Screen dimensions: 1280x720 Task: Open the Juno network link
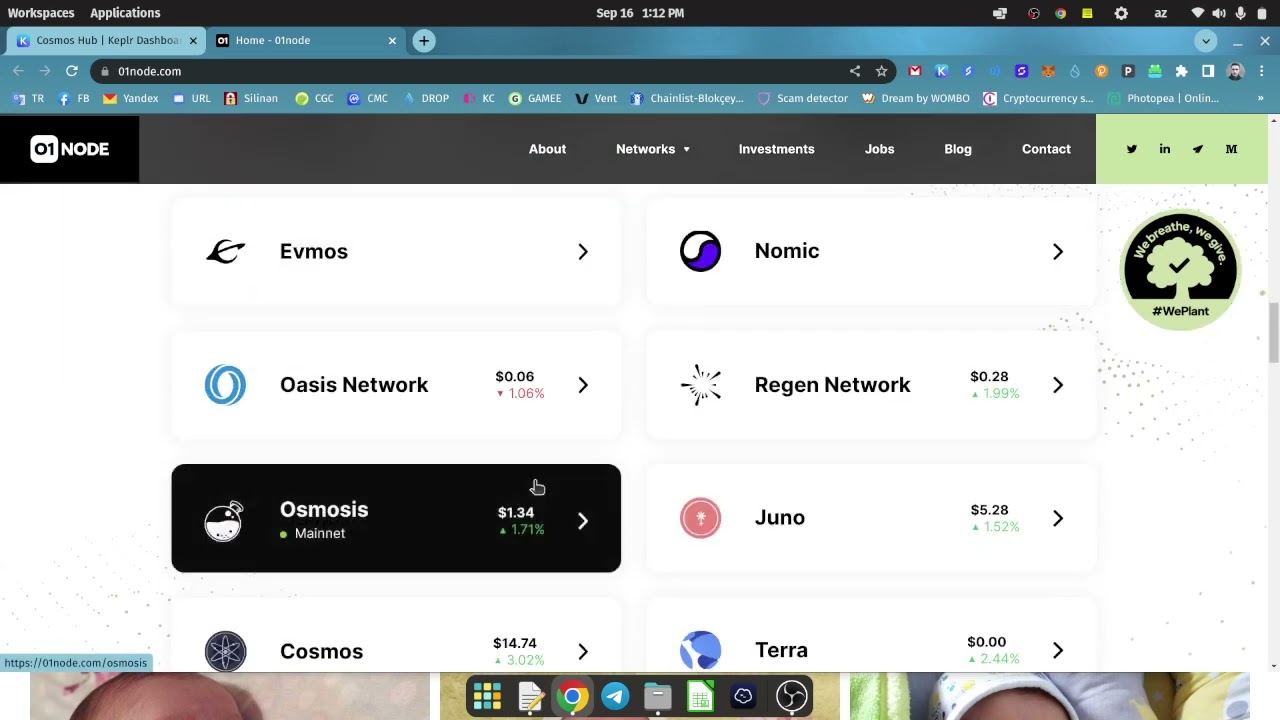871,518
